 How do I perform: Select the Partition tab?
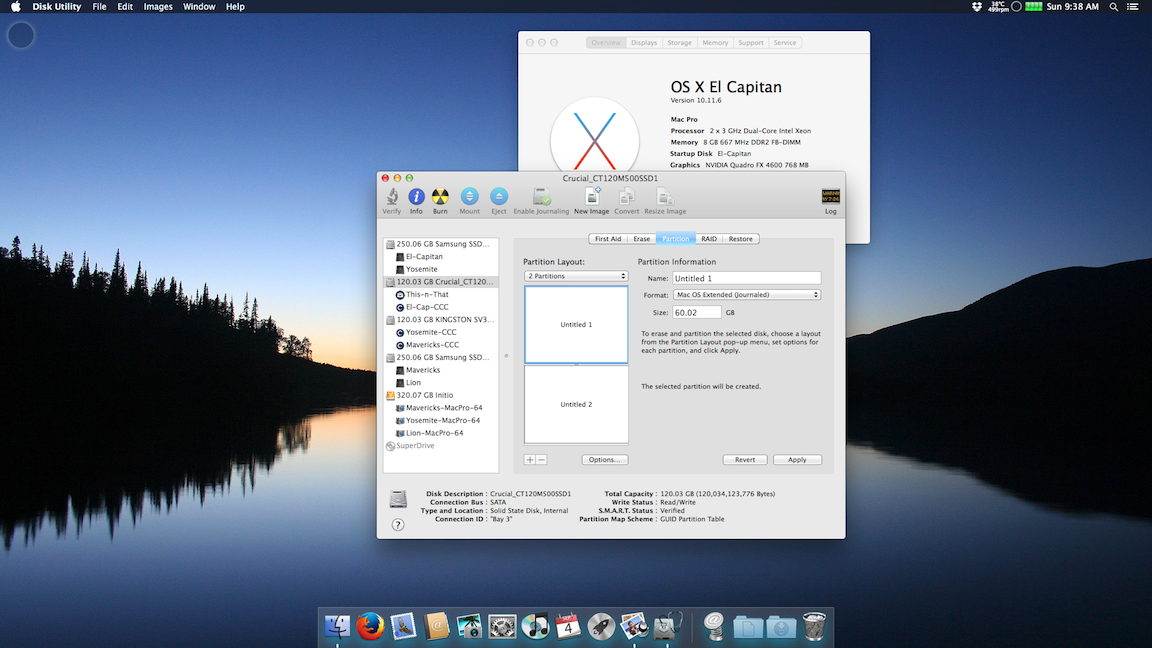pos(675,239)
